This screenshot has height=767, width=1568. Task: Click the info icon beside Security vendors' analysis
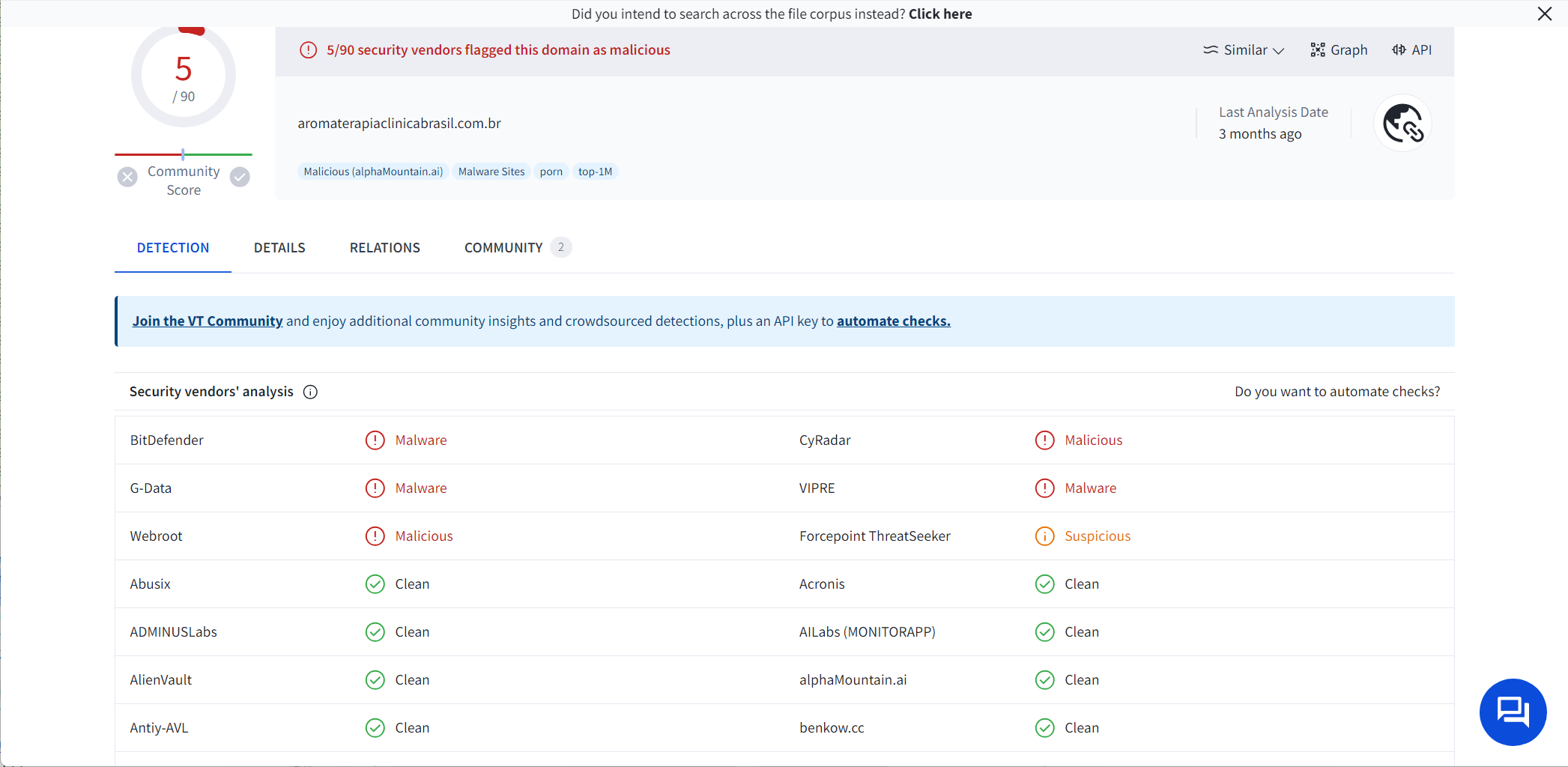pos(310,391)
